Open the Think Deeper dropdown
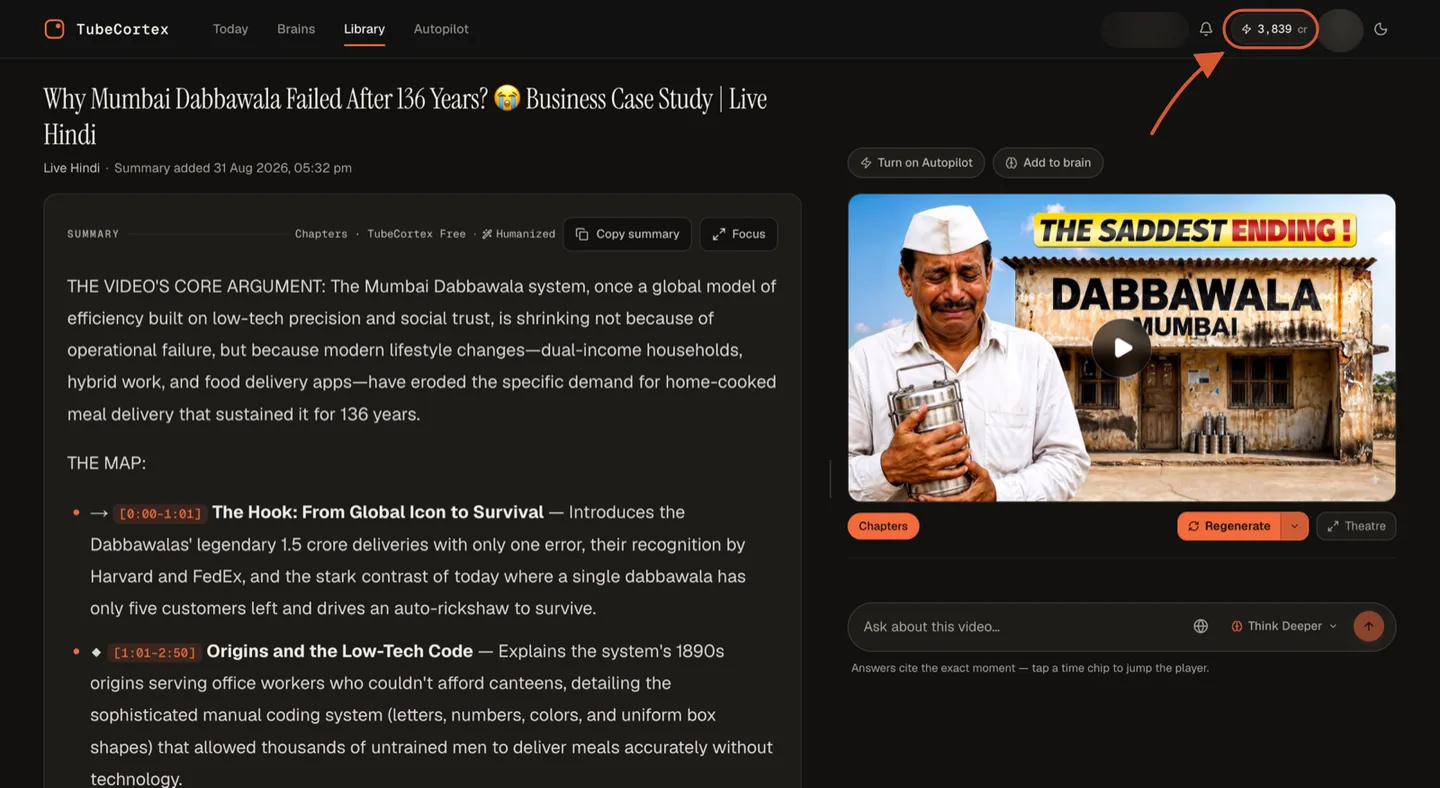 coord(1284,626)
